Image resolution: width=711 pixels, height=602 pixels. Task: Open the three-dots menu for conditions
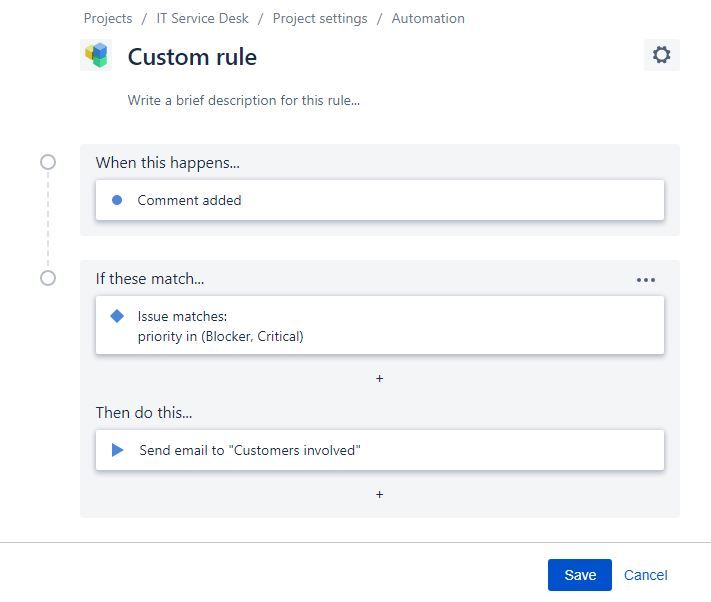pos(646,280)
